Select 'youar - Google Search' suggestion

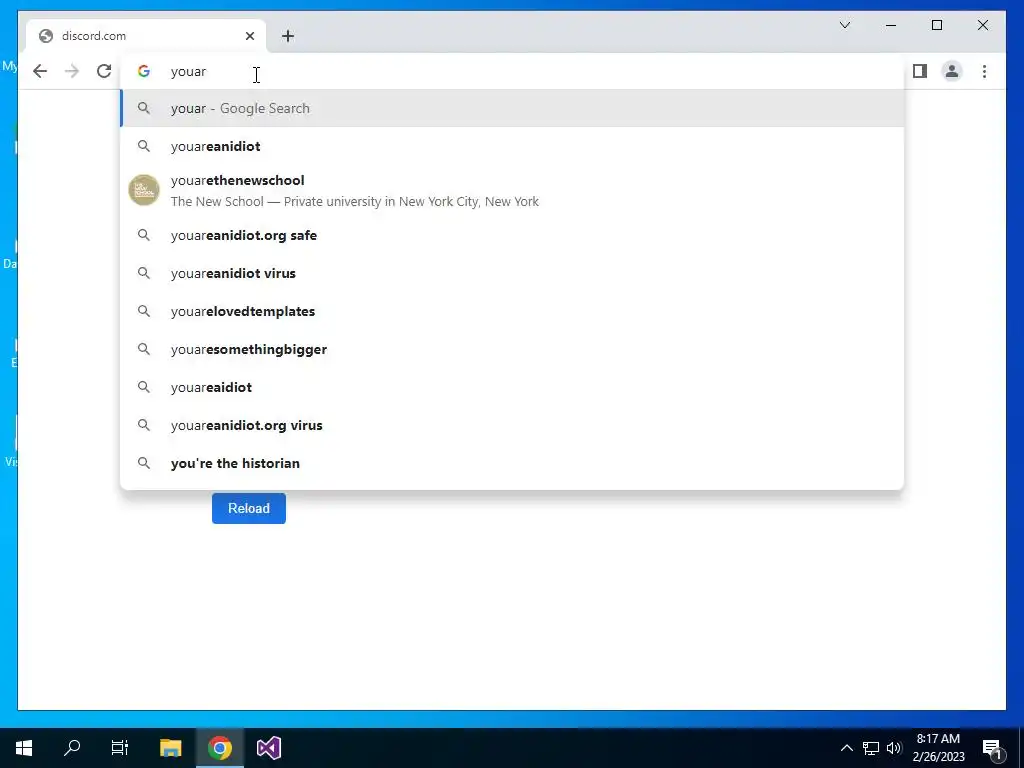512,108
